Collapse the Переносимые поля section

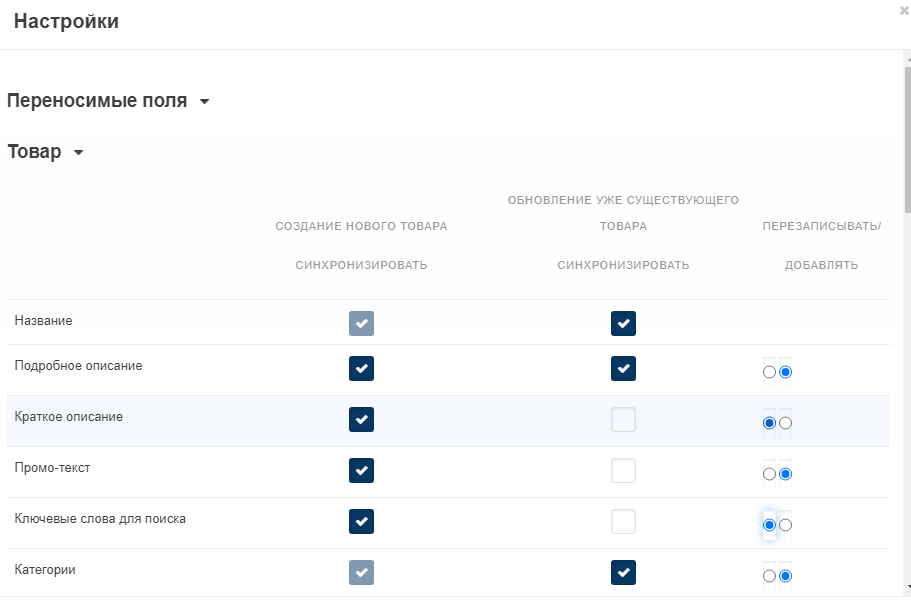point(204,102)
